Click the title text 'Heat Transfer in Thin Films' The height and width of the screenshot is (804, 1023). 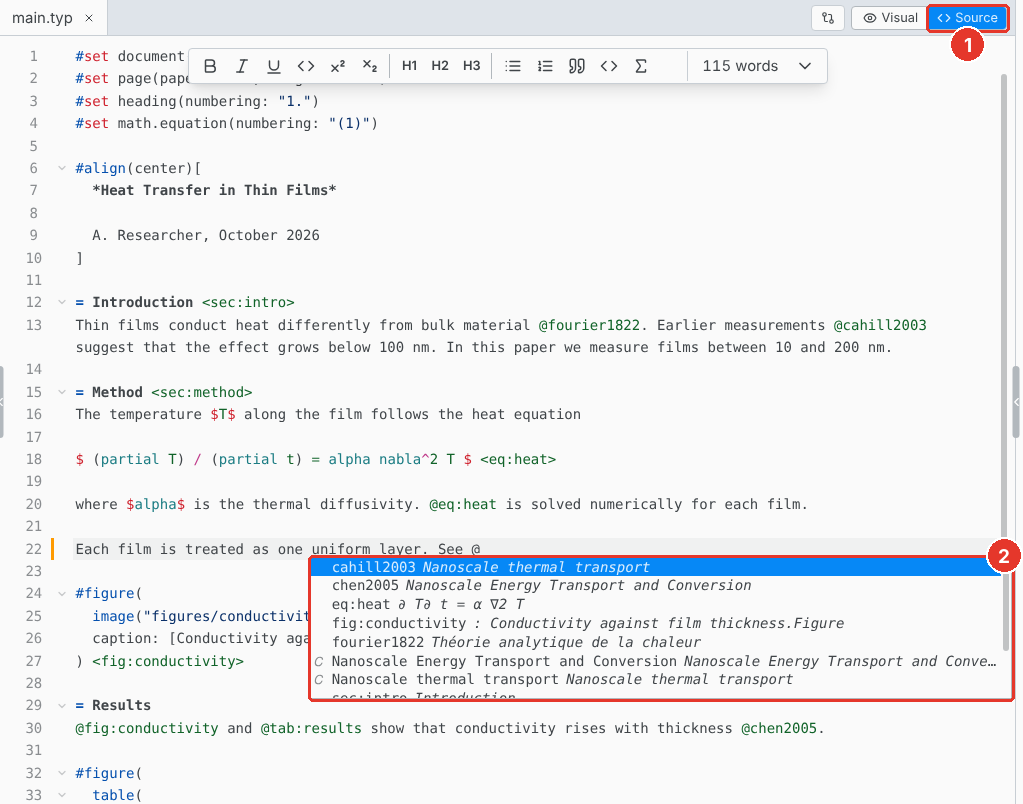point(214,191)
